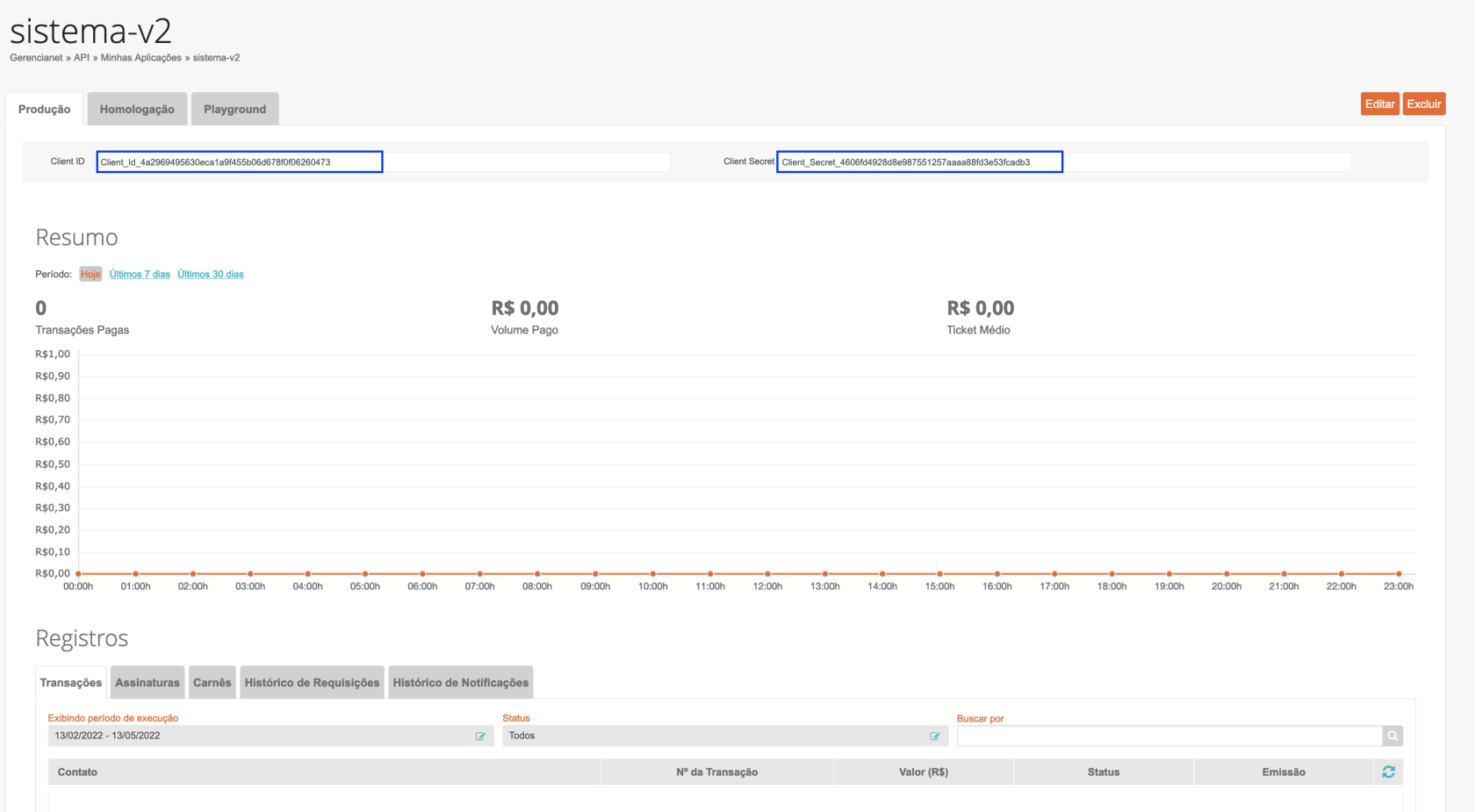Click the chart data point at 23:00h
The image size is (1475, 812).
tap(1399, 573)
